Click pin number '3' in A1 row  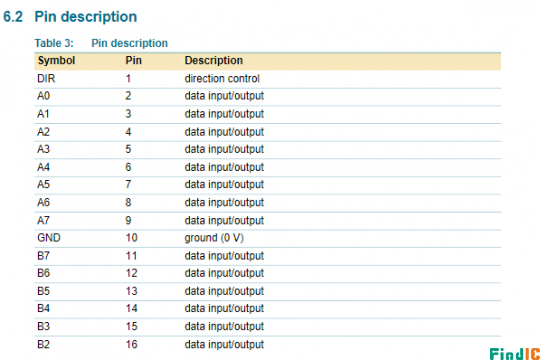[x=128, y=114]
